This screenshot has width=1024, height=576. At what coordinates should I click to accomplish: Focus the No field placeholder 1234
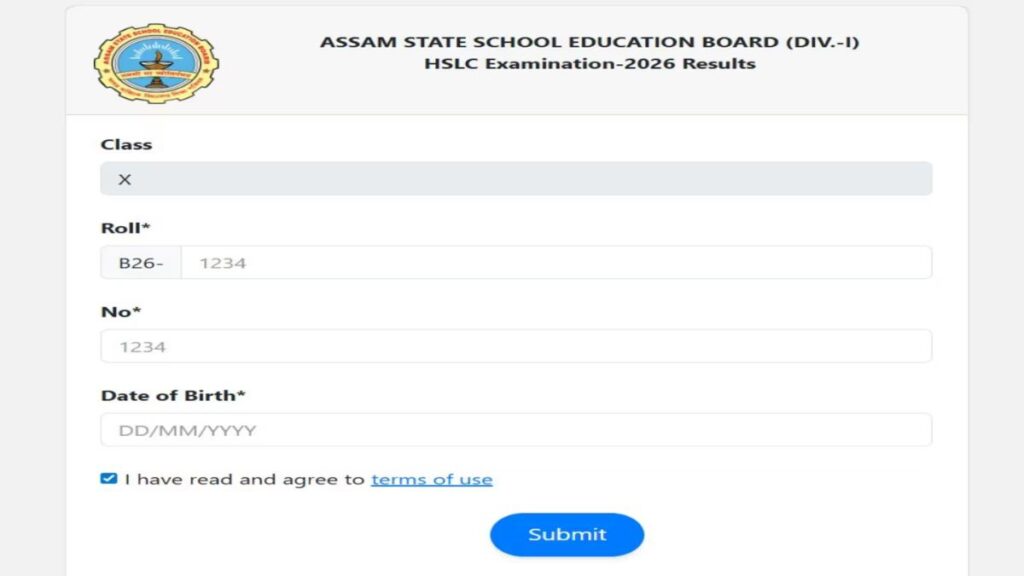(516, 346)
